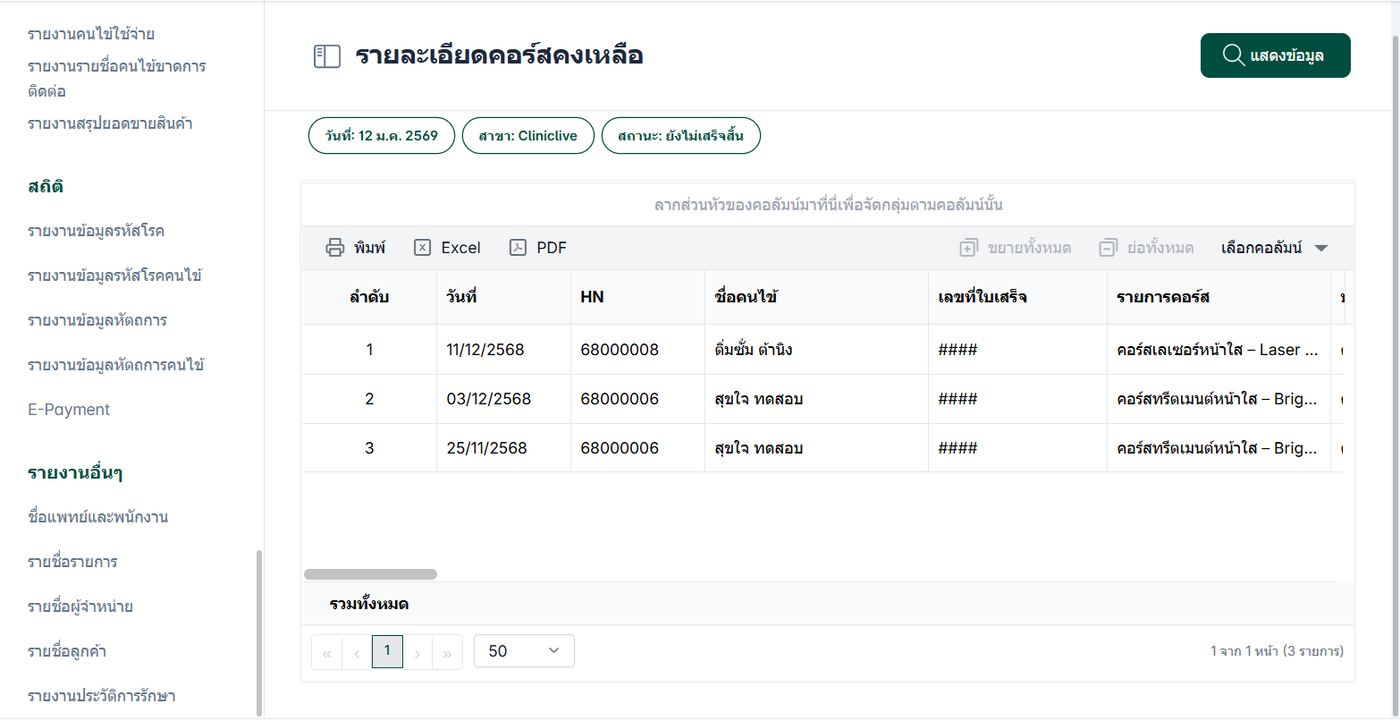1400x721 pixels.
Task: Click the date filter chip 12 ม.ค. 2569
Action: pos(381,136)
